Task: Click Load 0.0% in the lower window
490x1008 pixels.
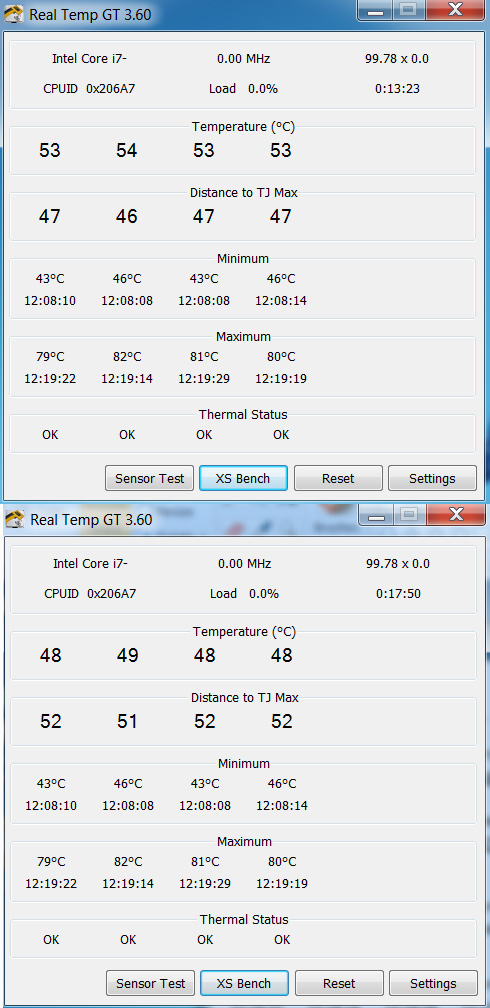Action: click(244, 594)
